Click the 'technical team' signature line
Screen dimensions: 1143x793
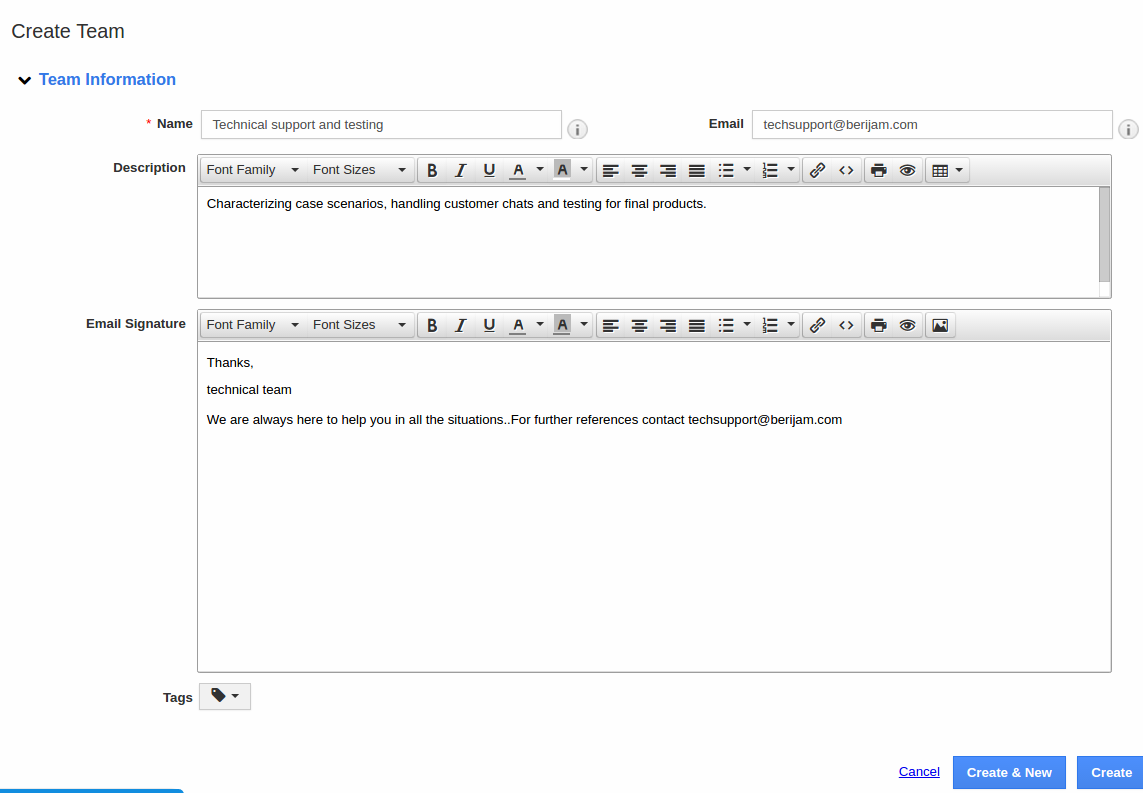[249, 390]
